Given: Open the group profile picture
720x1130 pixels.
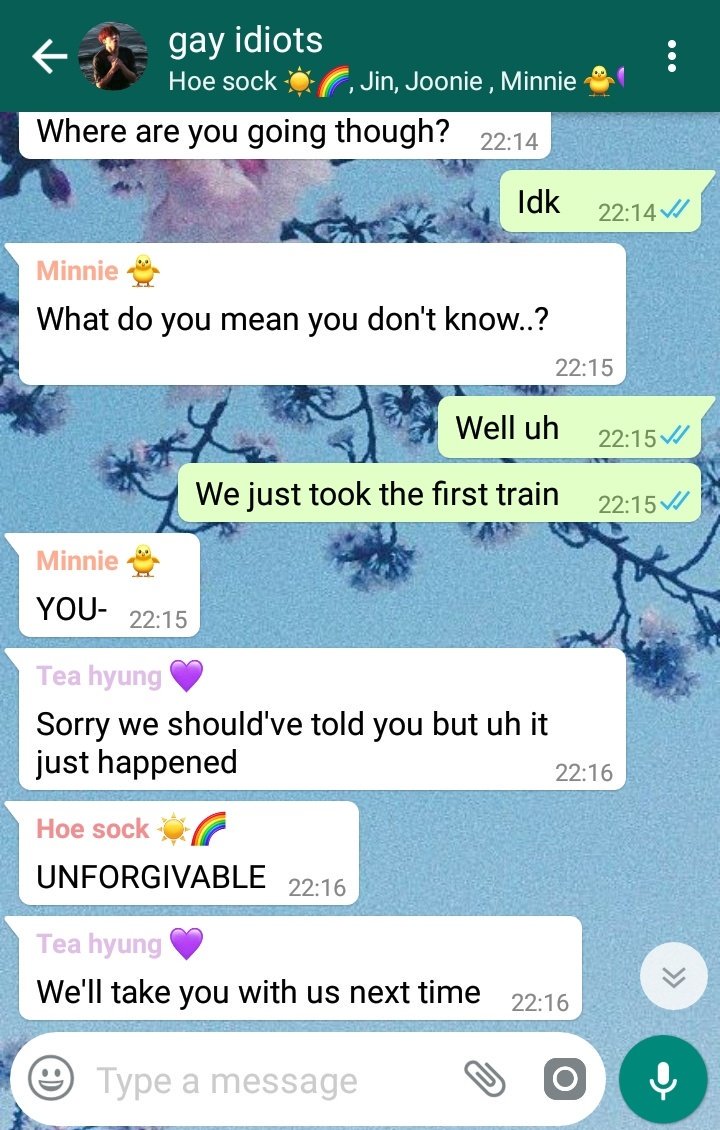Looking at the screenshot, I should [112, 56].
